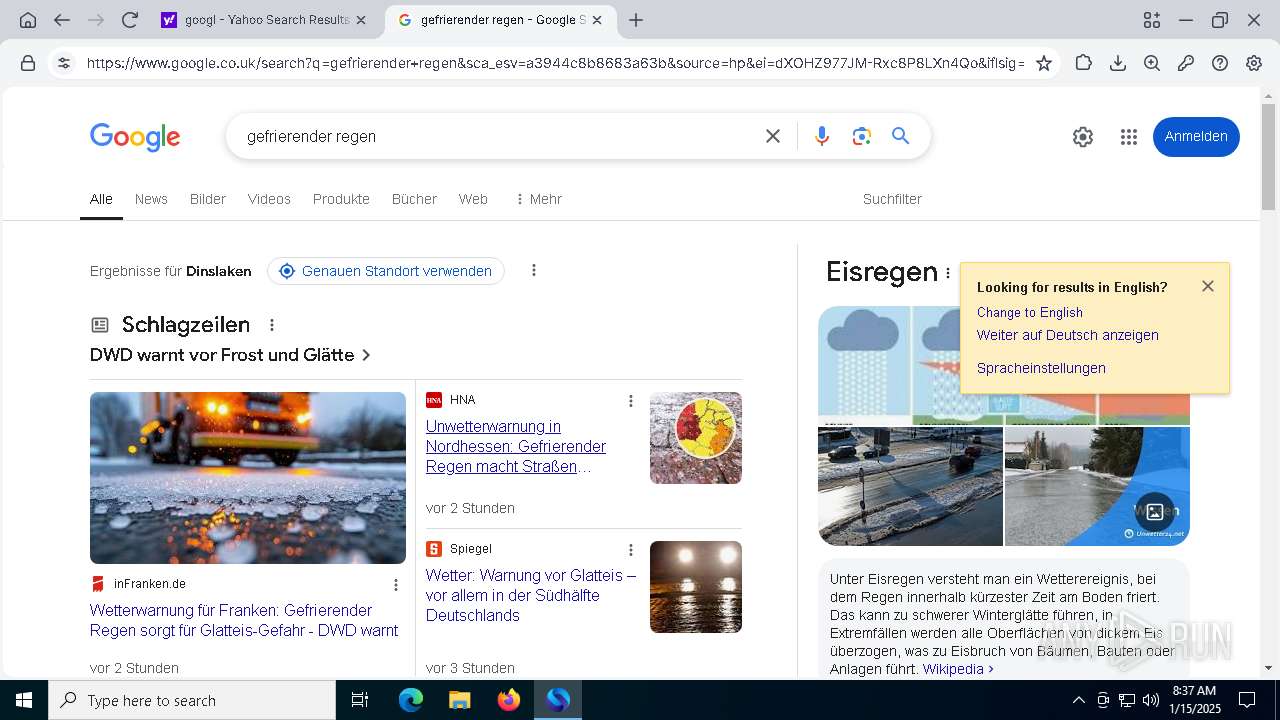Clear the search query with X icon
Viewport: 1280px width, 720px height.
coord(773,136)
